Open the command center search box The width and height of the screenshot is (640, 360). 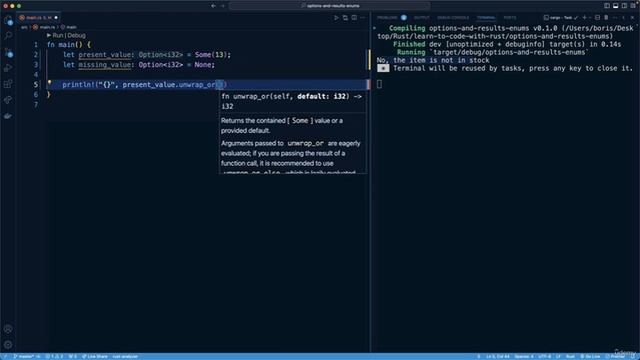click(330, 6)
